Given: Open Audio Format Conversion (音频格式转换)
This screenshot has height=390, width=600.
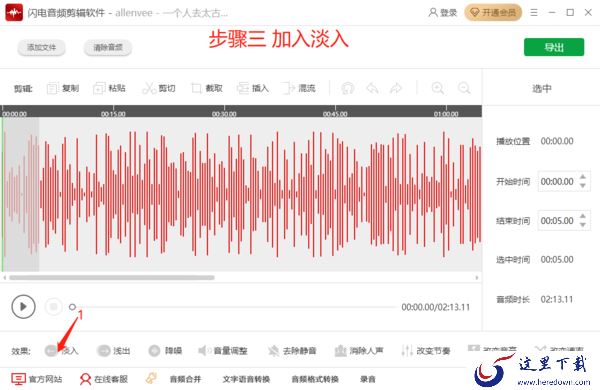Looking at the screenshot, I should [315, 379].
